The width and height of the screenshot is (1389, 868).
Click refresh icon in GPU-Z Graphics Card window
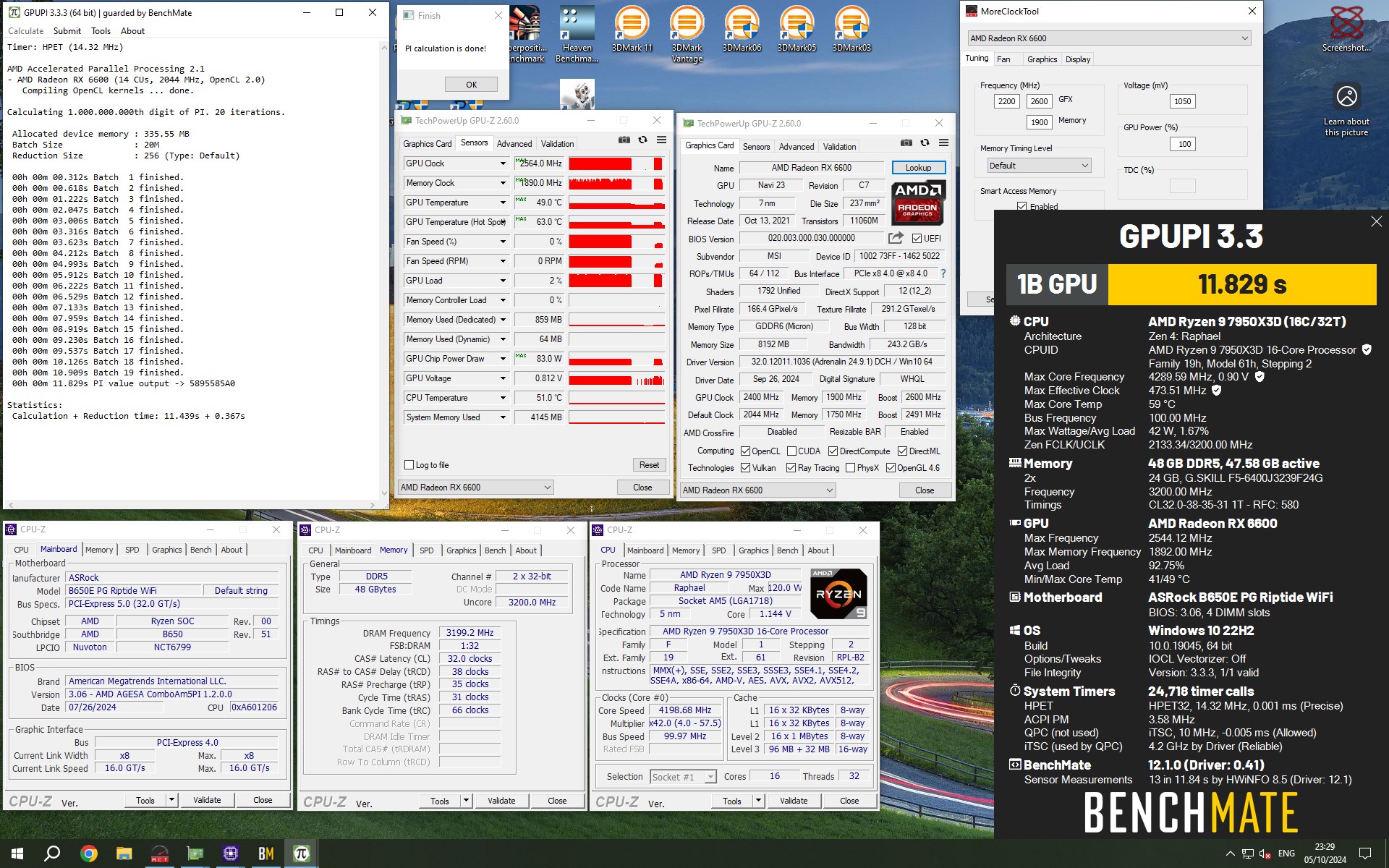coord(925,143)
